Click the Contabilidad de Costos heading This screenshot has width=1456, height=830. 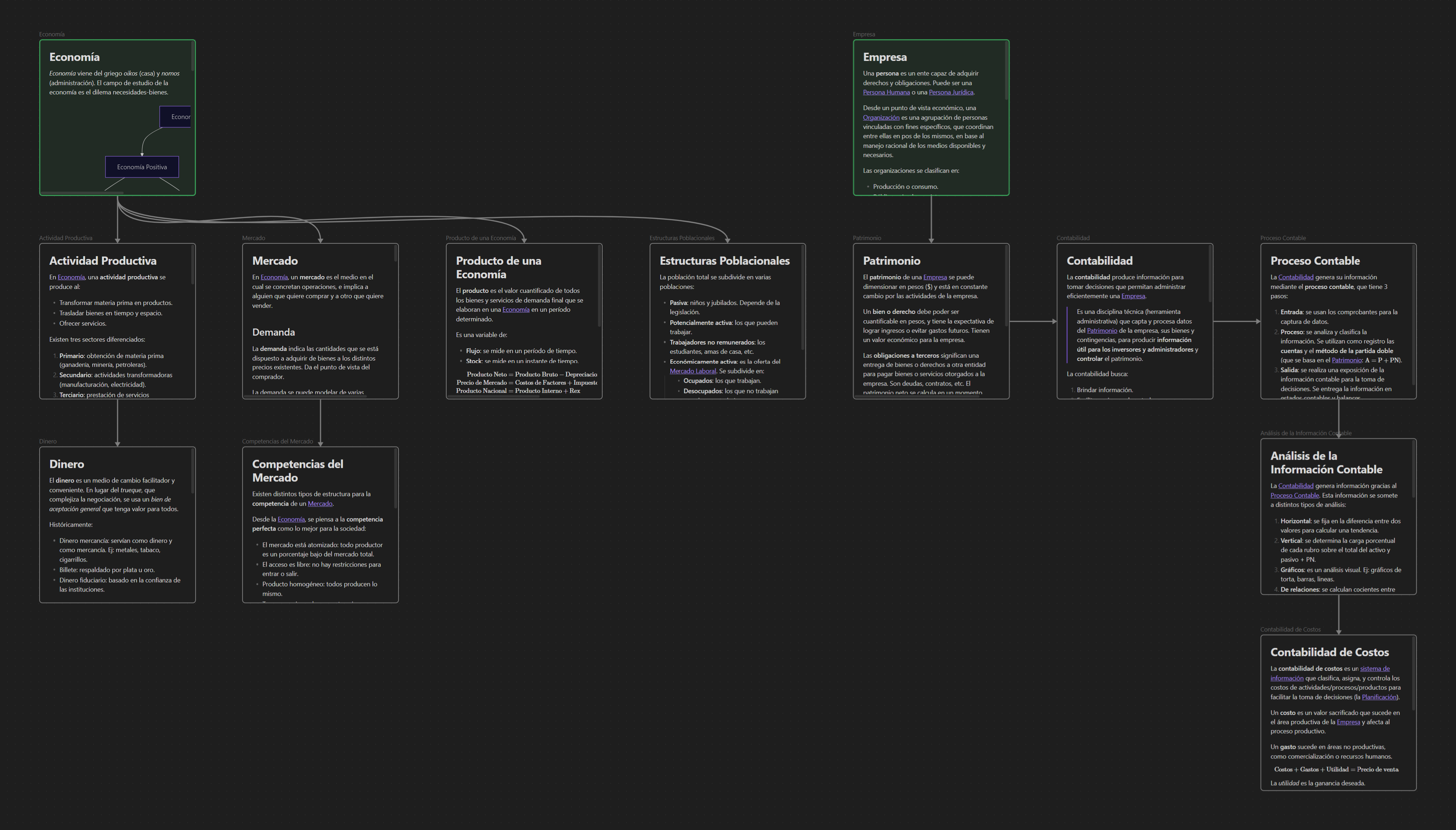1329,653
